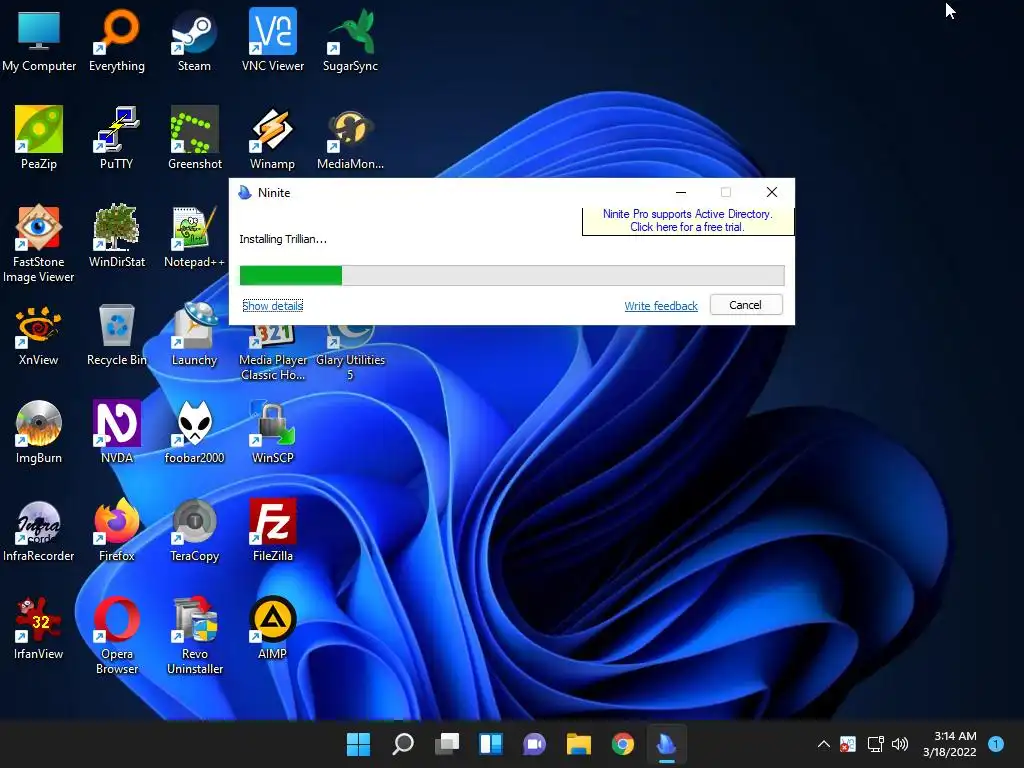The height and width of the screenshot is (768, 1024).
Task: Select the Launchy desktop shortcut
Action: [194, 334]
